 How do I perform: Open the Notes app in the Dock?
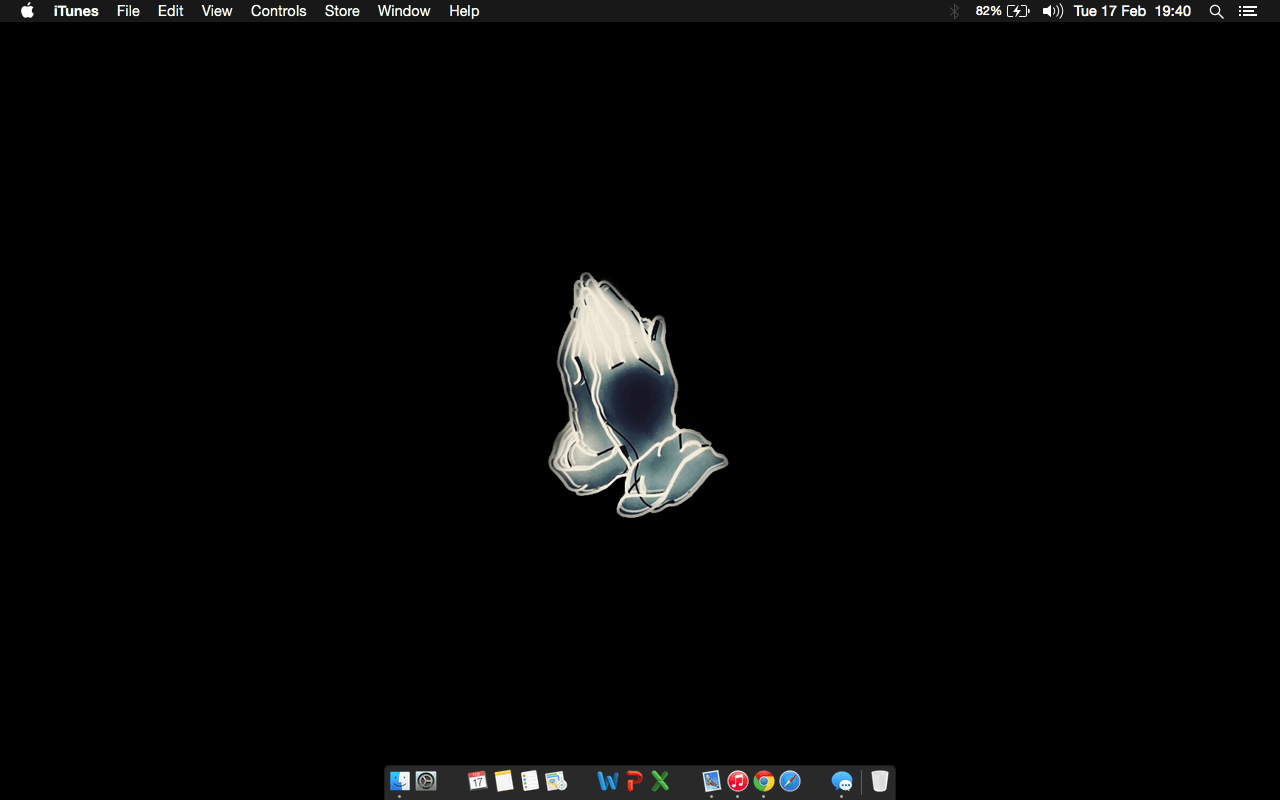pyautogui.click(x=504, y=781)
